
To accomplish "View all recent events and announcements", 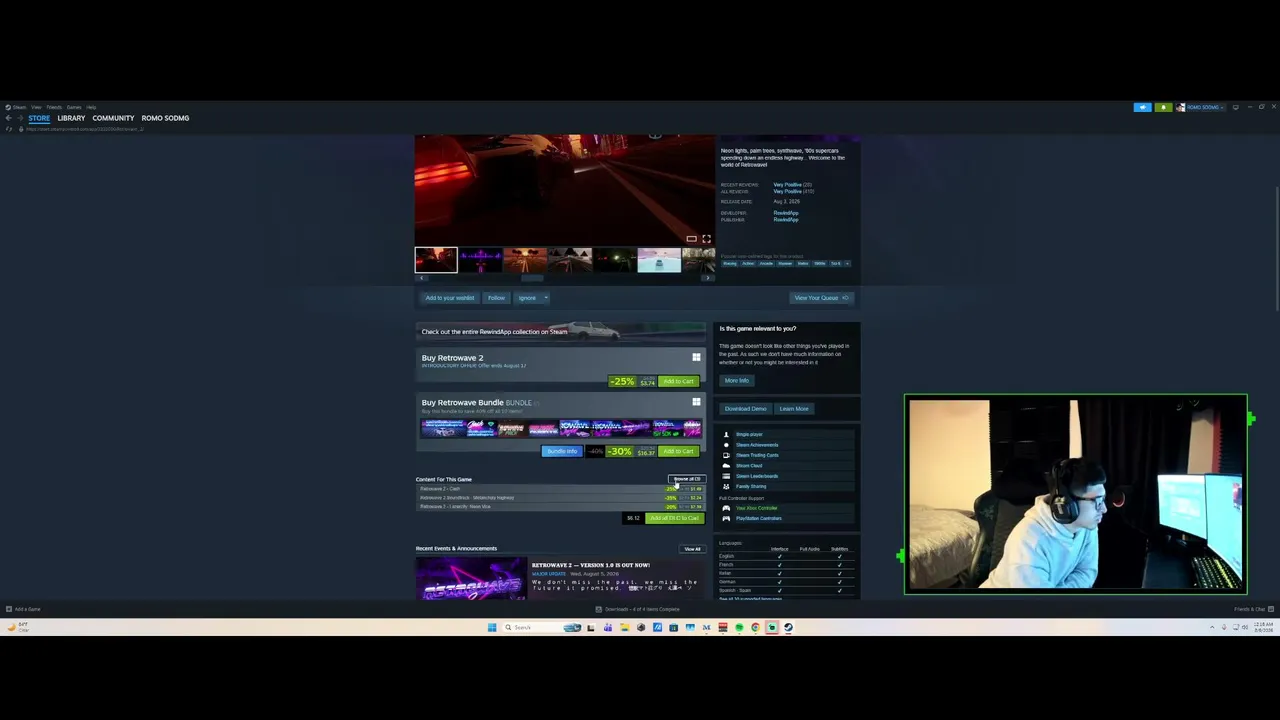I will click(x=692, y=549).
